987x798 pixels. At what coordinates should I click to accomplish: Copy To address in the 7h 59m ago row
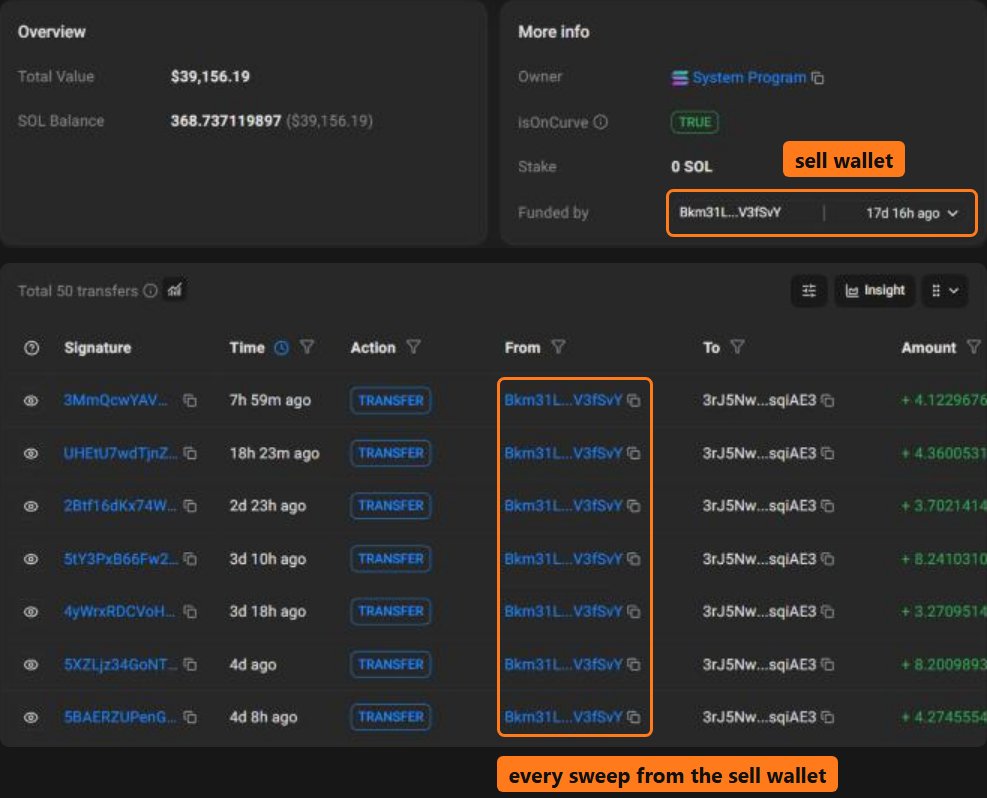(x=828, y=401)
